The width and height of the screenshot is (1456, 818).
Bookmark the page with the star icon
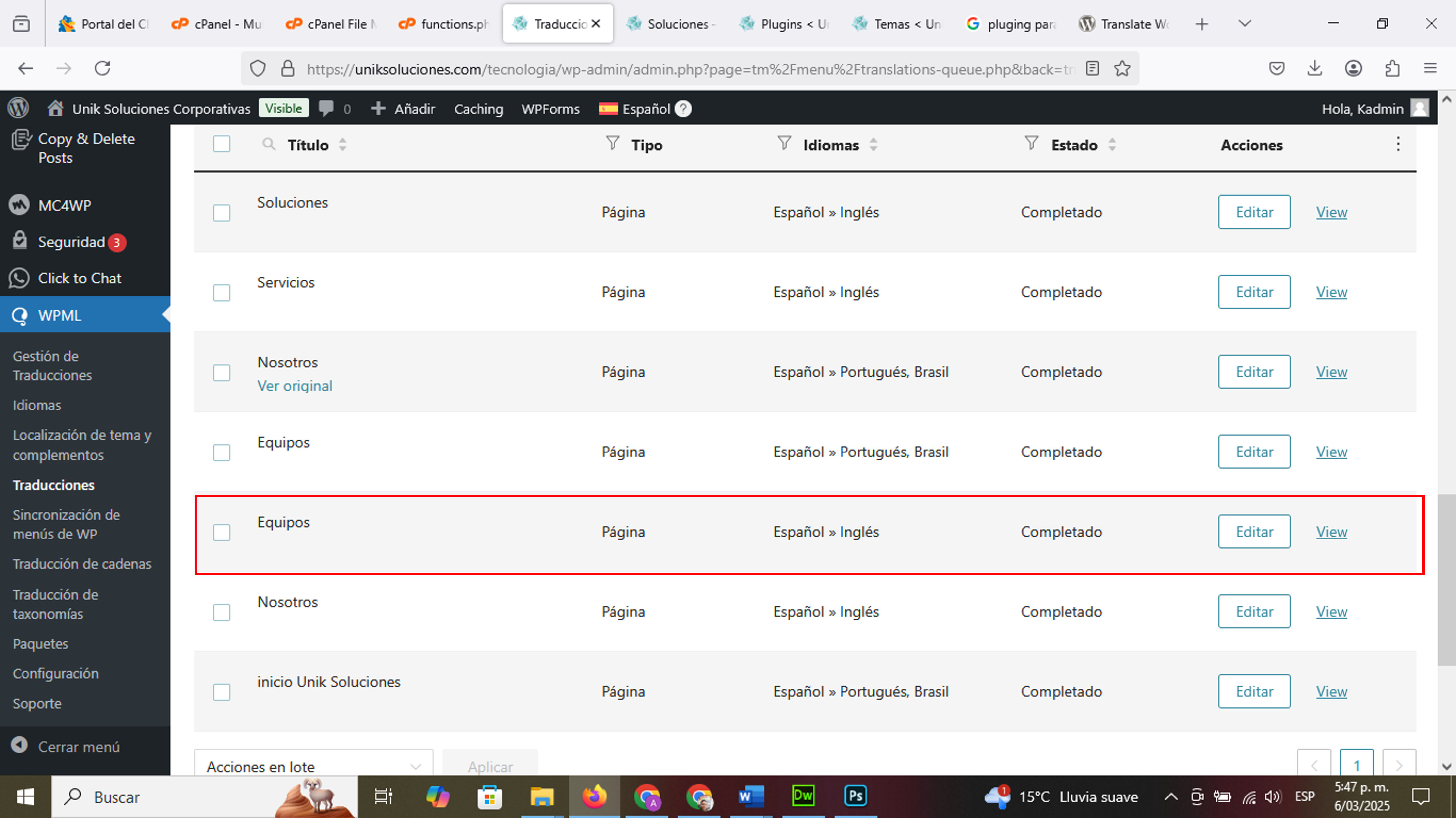click(1122, 69)
